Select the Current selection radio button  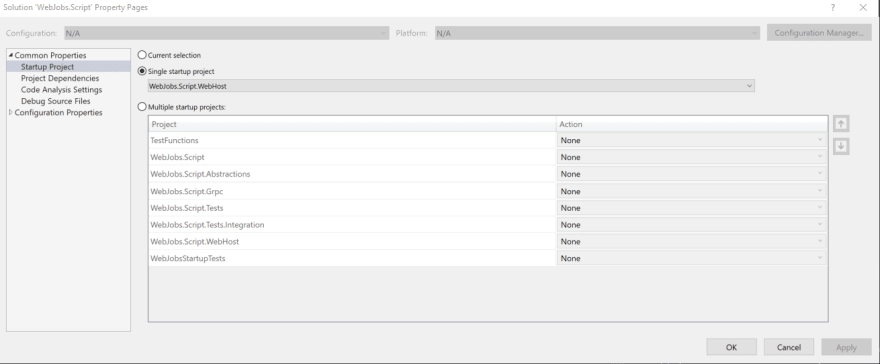143,55
